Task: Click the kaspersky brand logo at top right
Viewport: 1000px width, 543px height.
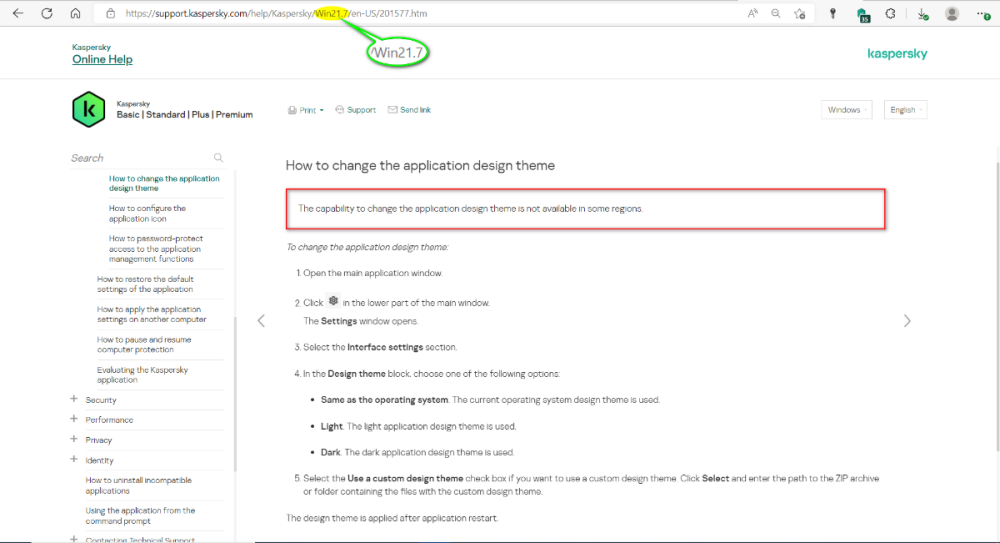Action: tap(897, 54)
